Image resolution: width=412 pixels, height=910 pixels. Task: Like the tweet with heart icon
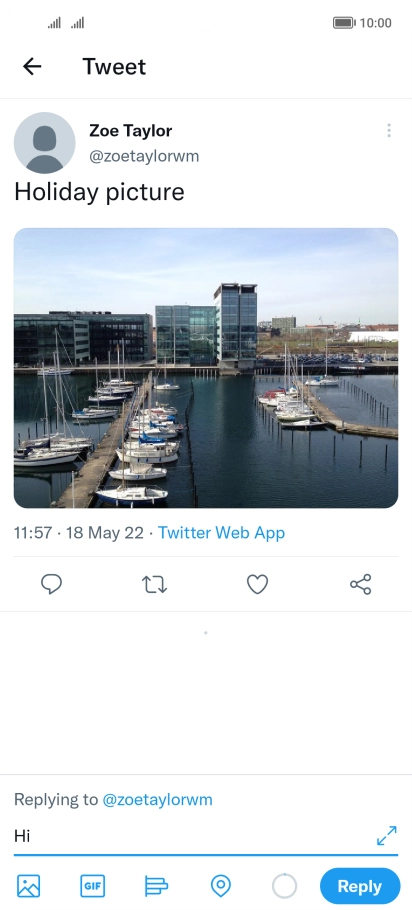click(x=258, y=584)
